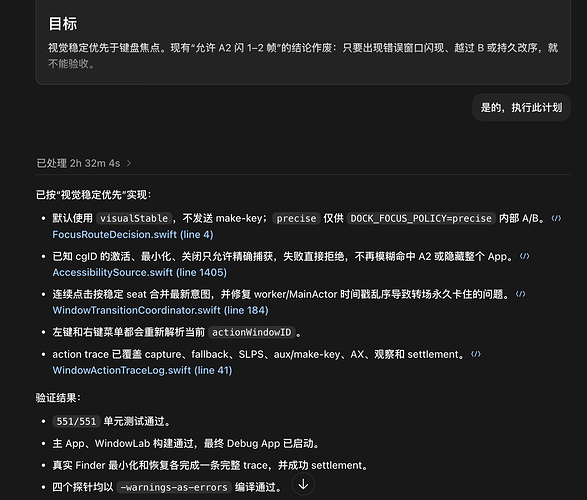Open WindowTransitionCoordinator.swift (line 184) link
This screenshot has height=500, width=587.
pyautogui.click(x=161, y=310)
